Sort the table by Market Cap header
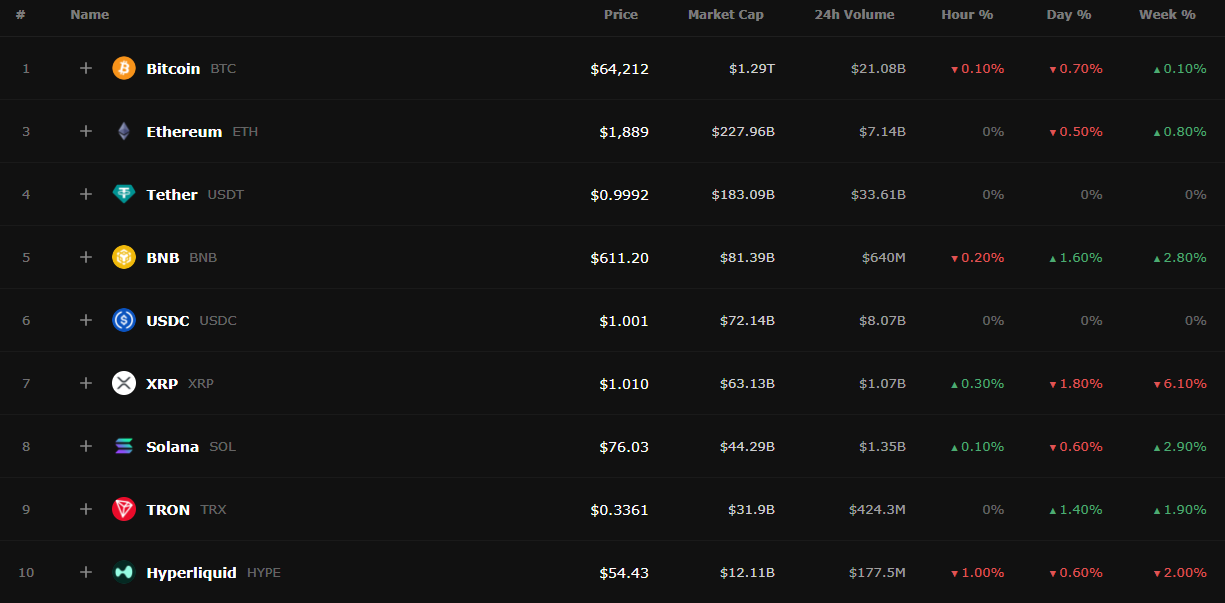The image size is (1225, 603). point(726,15)
